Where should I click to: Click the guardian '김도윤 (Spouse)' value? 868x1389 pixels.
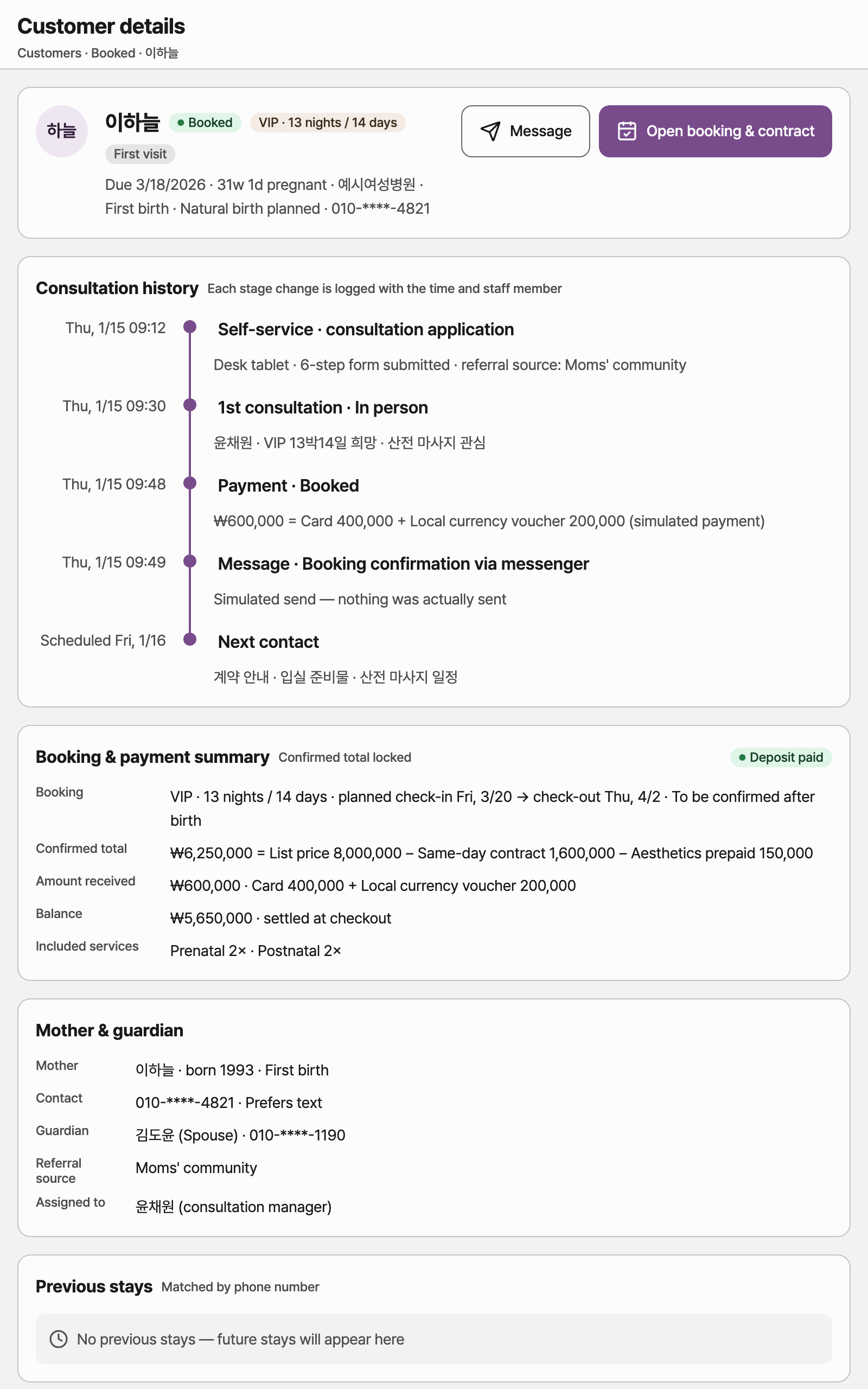click(x=240, y=1135)
